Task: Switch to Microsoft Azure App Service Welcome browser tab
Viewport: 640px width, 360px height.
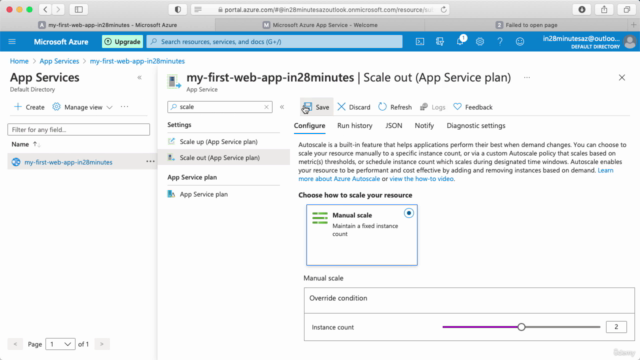Action: pyautogui.click(x=320, y=25)
